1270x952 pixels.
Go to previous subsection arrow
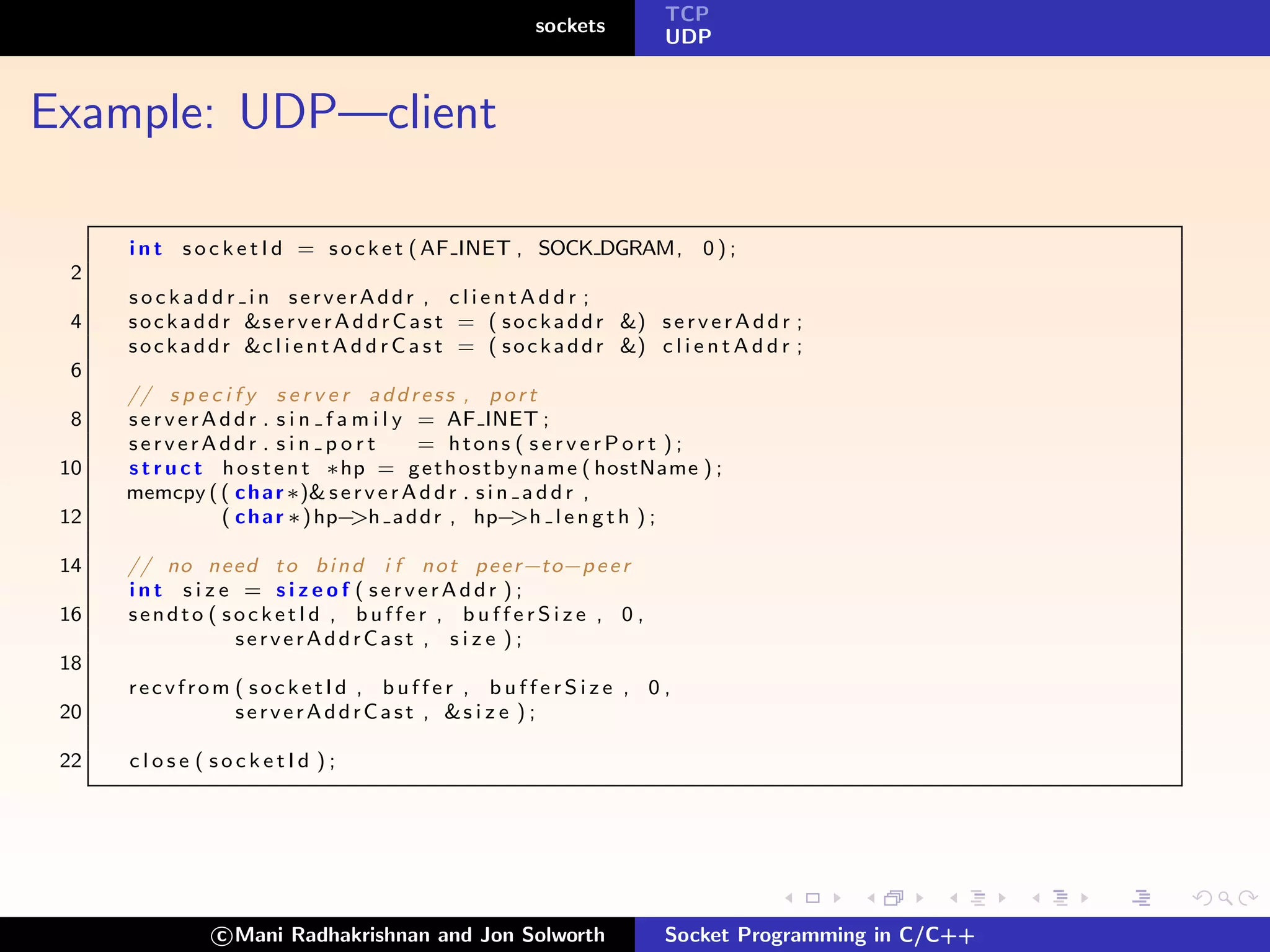954,897
